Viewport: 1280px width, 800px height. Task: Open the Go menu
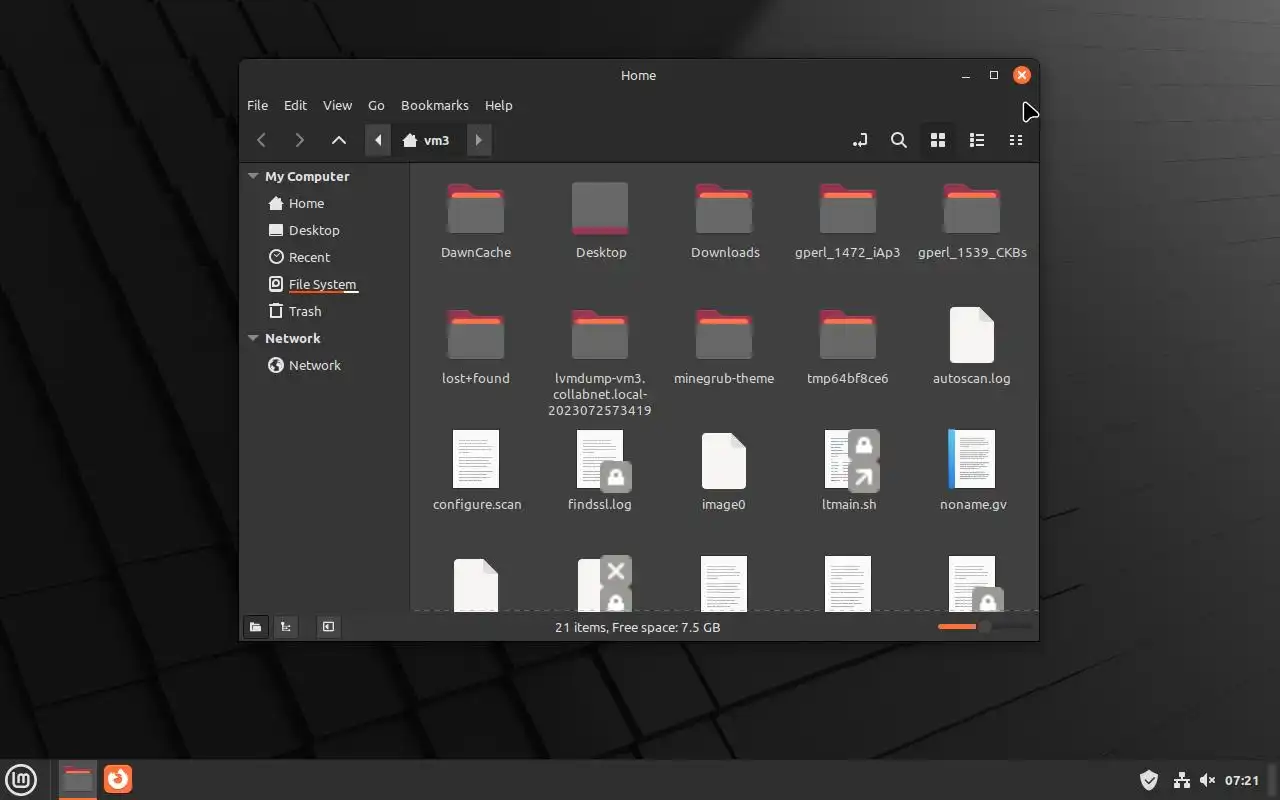(376, 105)
